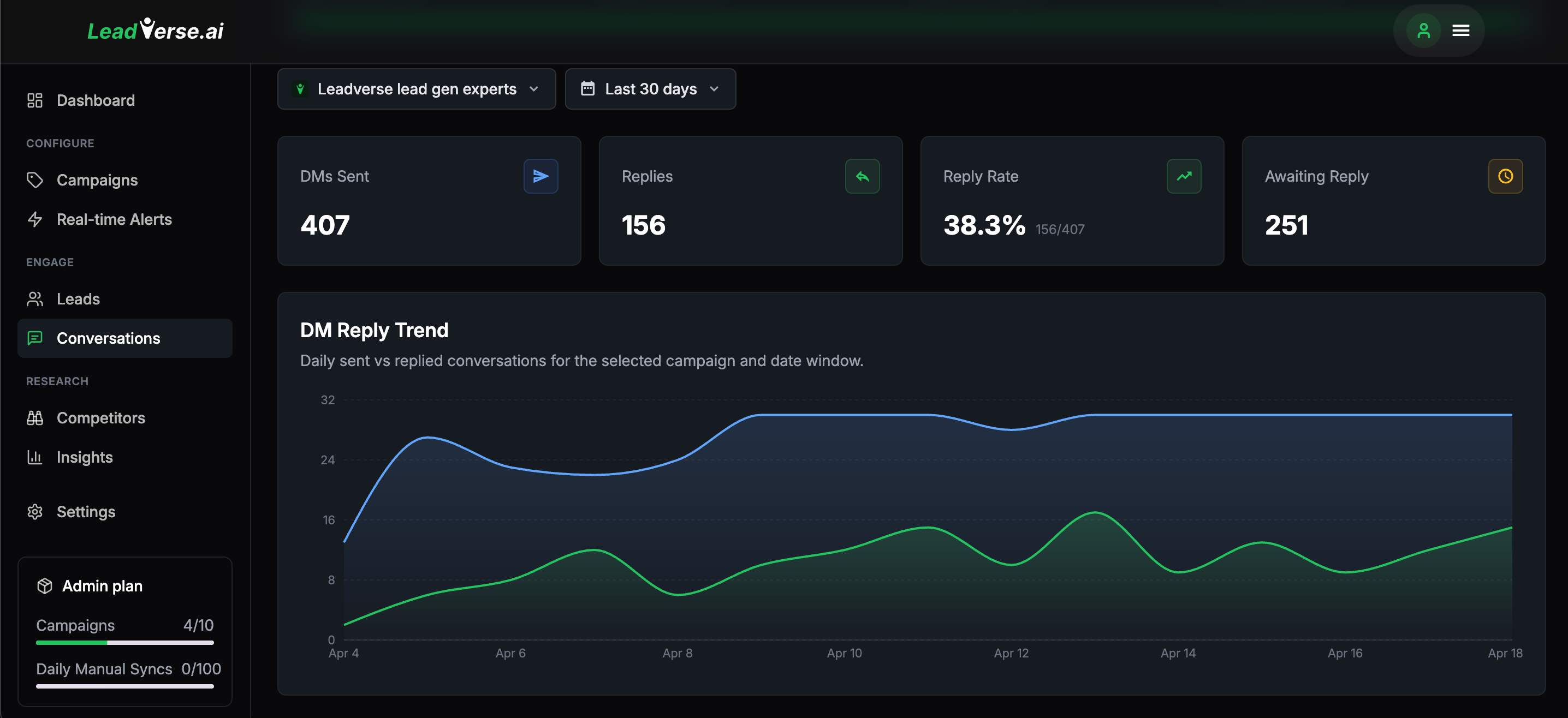Click the Admin plan box icon
Image resolution: width=1568 pixels, height=718 pixels.
44,586
